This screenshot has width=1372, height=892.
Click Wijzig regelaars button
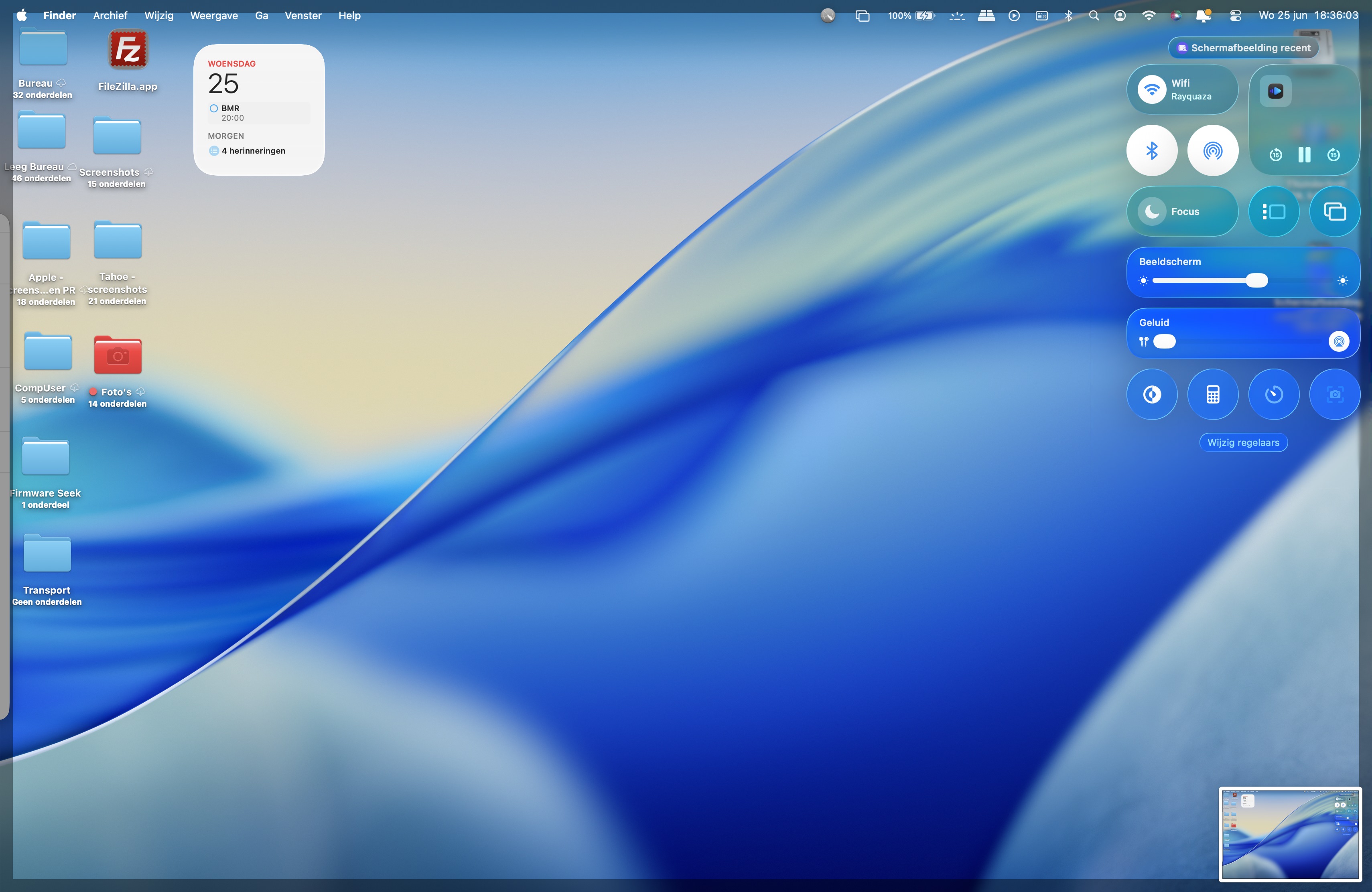(1243, 442)
